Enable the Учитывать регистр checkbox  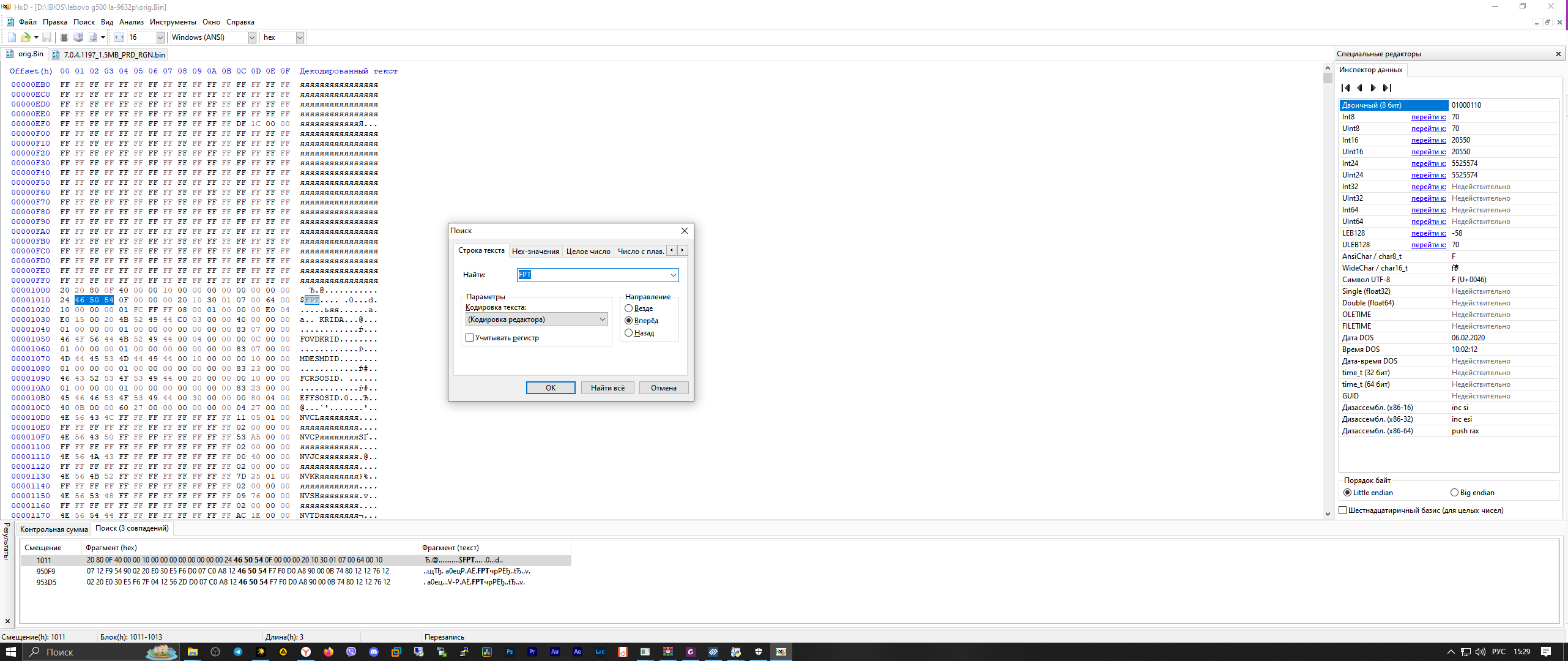tap(470, 338)
